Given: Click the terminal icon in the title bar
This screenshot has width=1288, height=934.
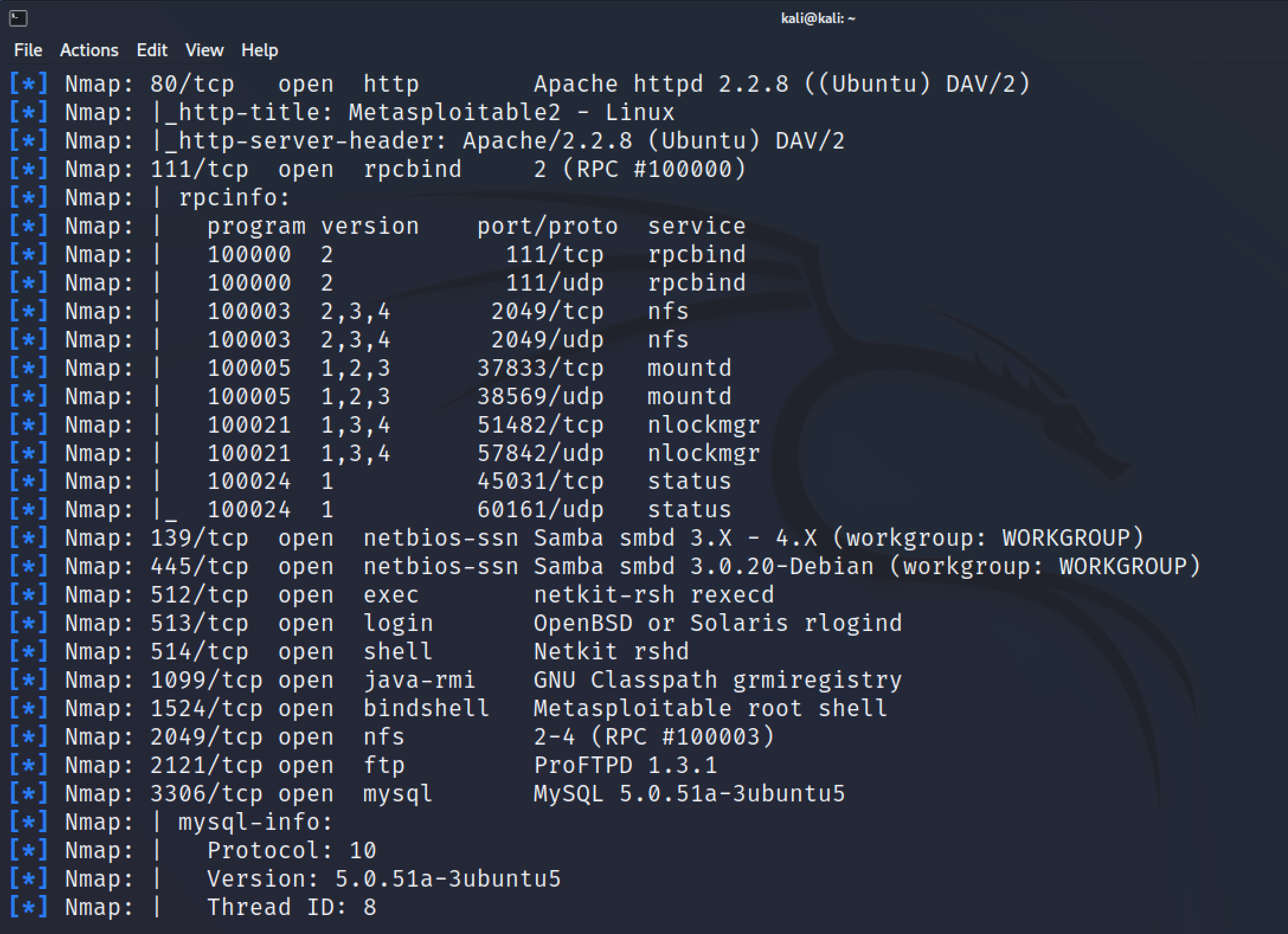Looking at the screenshot, I should 18,18.
